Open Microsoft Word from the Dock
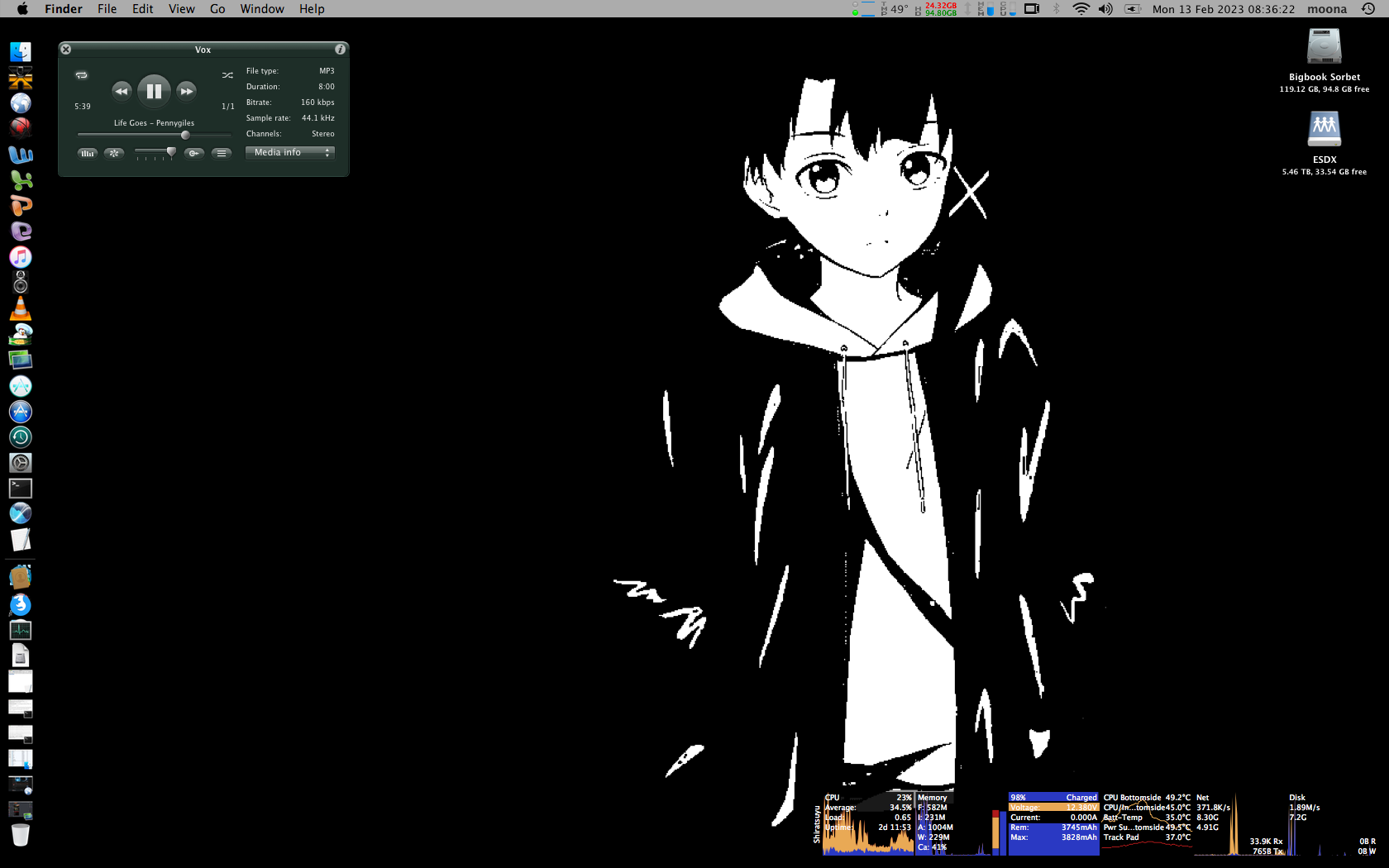The width and height of the screenshot is (1389, 868). click(x=21, y=155)
